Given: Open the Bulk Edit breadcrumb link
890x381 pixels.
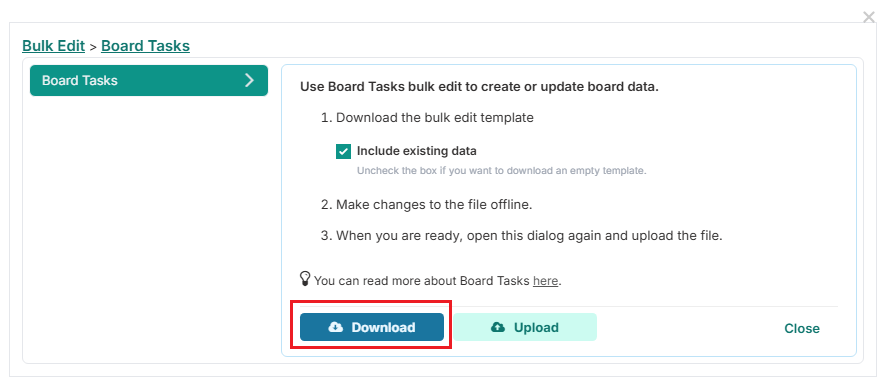Looking at the screenshot, I should [53, 46].
